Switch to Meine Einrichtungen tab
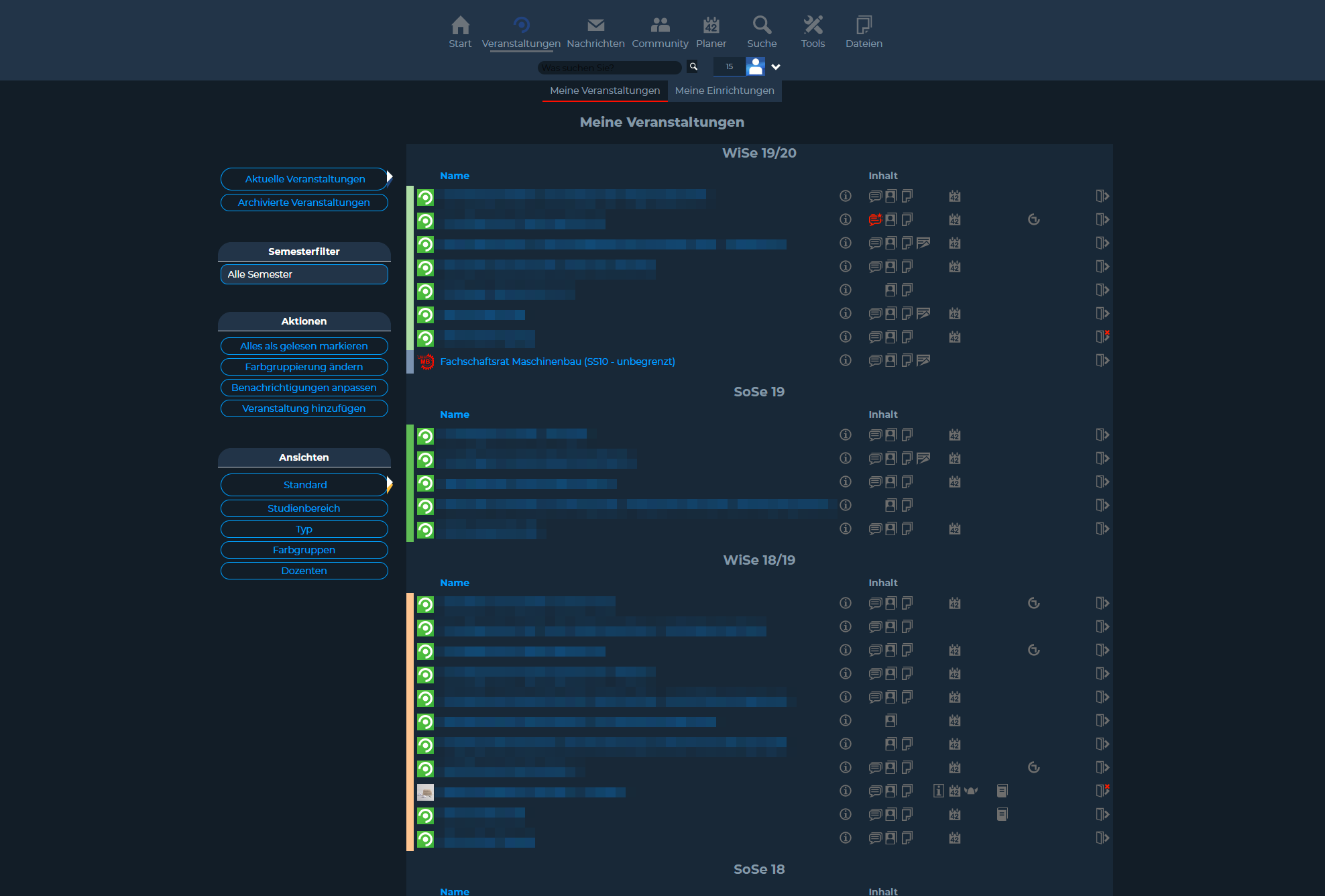1325x896 pixels. pyautogui.click(x=724, y=91)
